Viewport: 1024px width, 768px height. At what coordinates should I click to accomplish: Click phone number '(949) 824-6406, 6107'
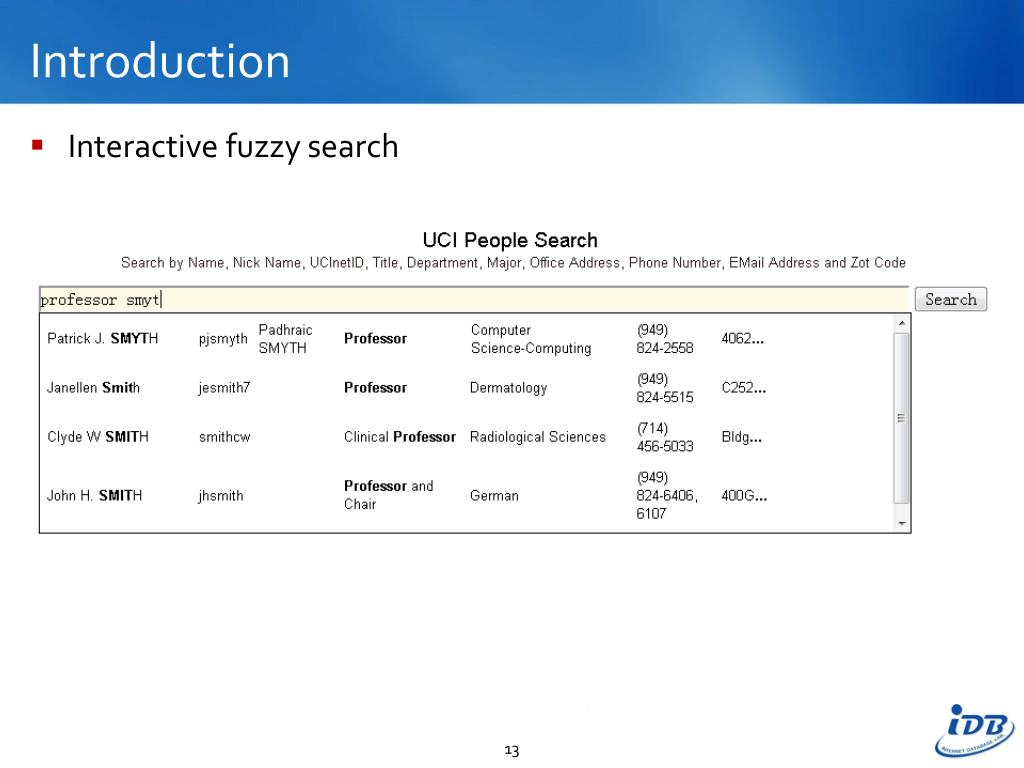(x=667, y=495)
